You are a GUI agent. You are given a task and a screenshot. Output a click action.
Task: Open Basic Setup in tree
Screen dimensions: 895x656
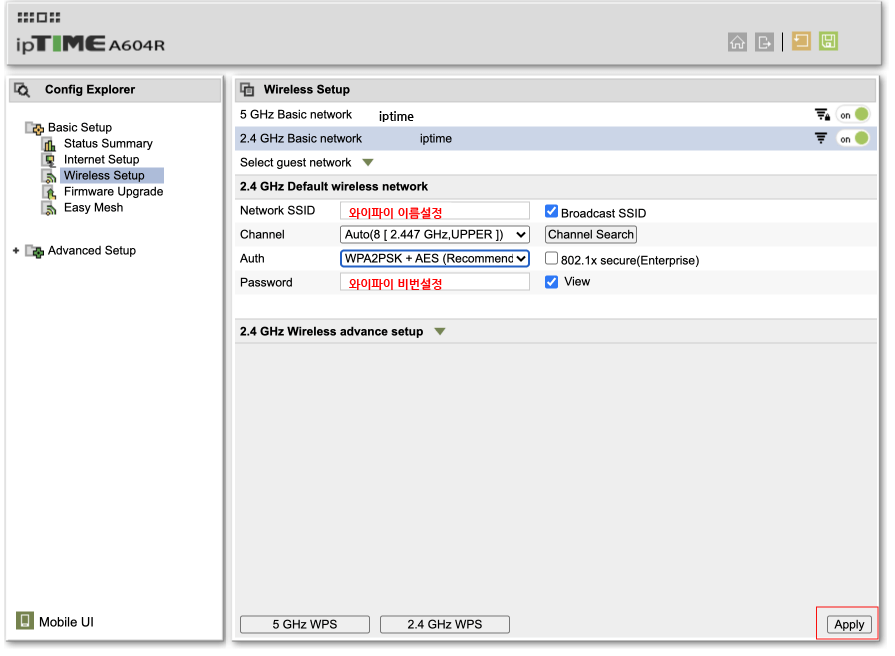[80, 128]
